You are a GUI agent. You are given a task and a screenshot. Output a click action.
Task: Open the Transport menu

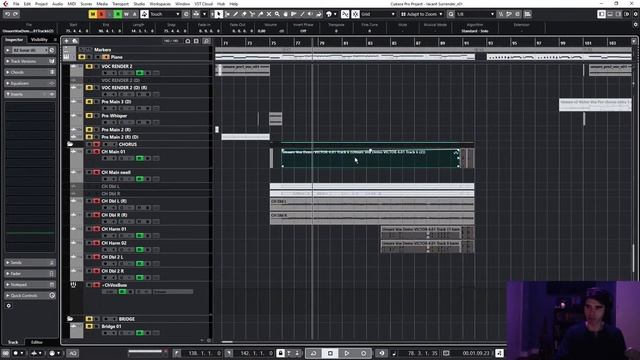tap(120, 4)
